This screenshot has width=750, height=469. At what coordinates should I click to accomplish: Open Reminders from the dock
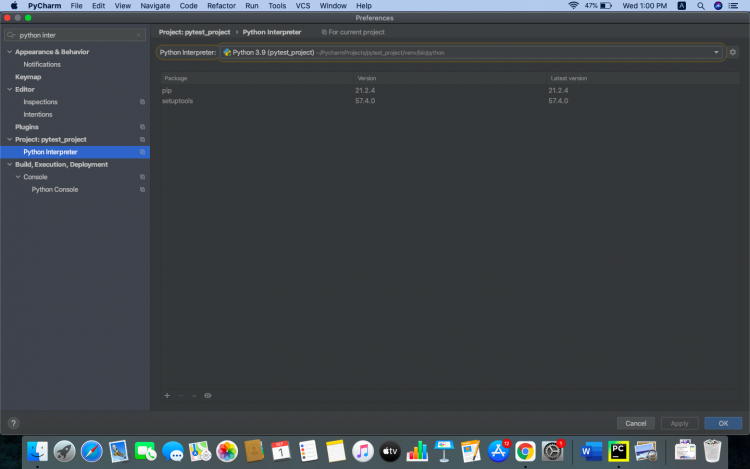(308, 451)
